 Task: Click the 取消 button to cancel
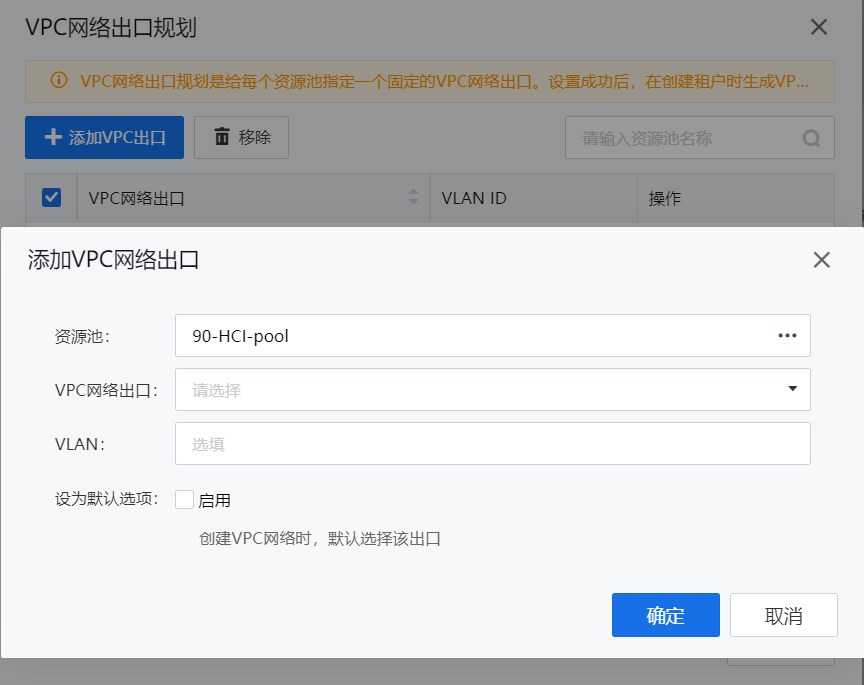point(784,615)
